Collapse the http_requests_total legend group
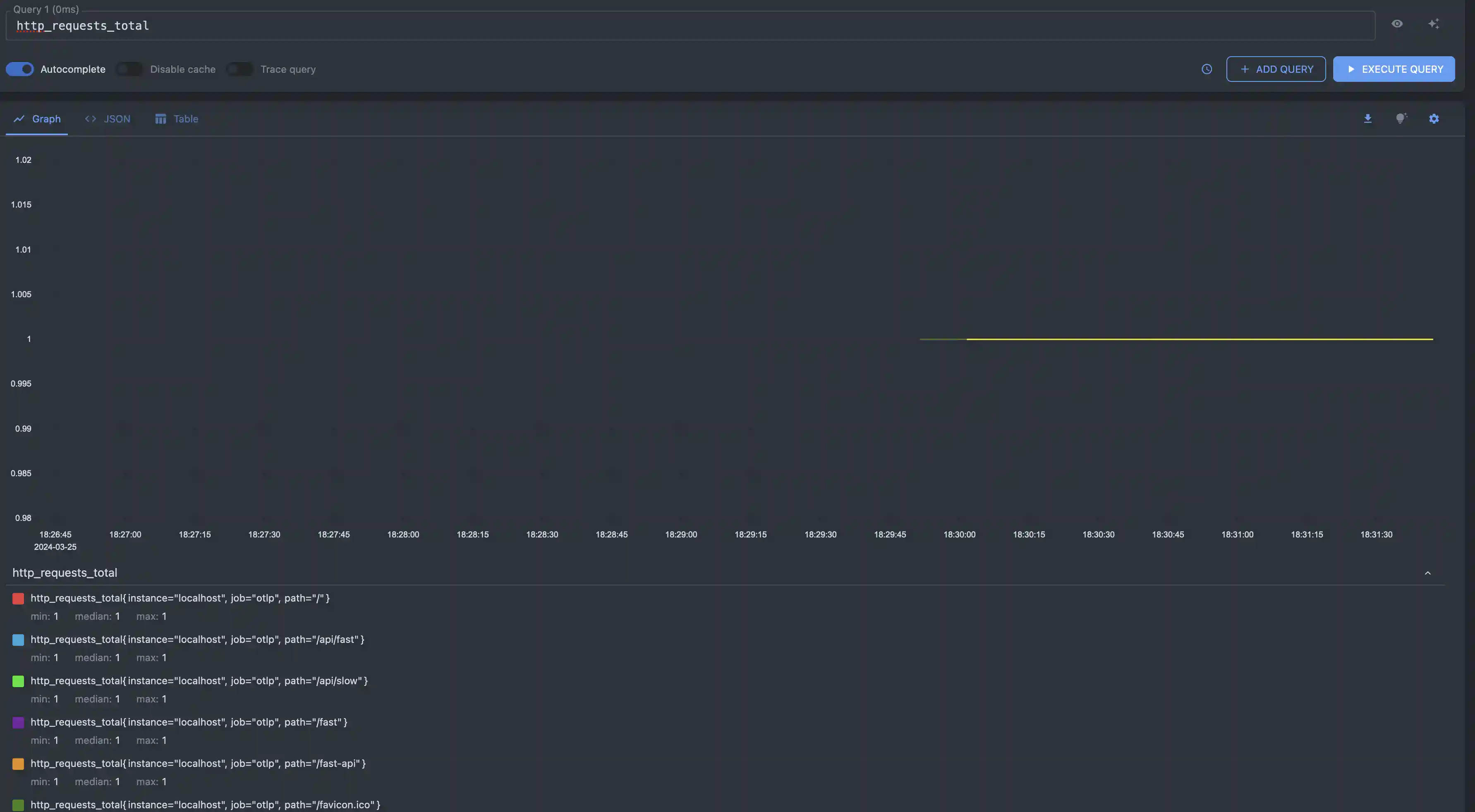Viewport: 1475px width, 812px height. coord(1427,573)
